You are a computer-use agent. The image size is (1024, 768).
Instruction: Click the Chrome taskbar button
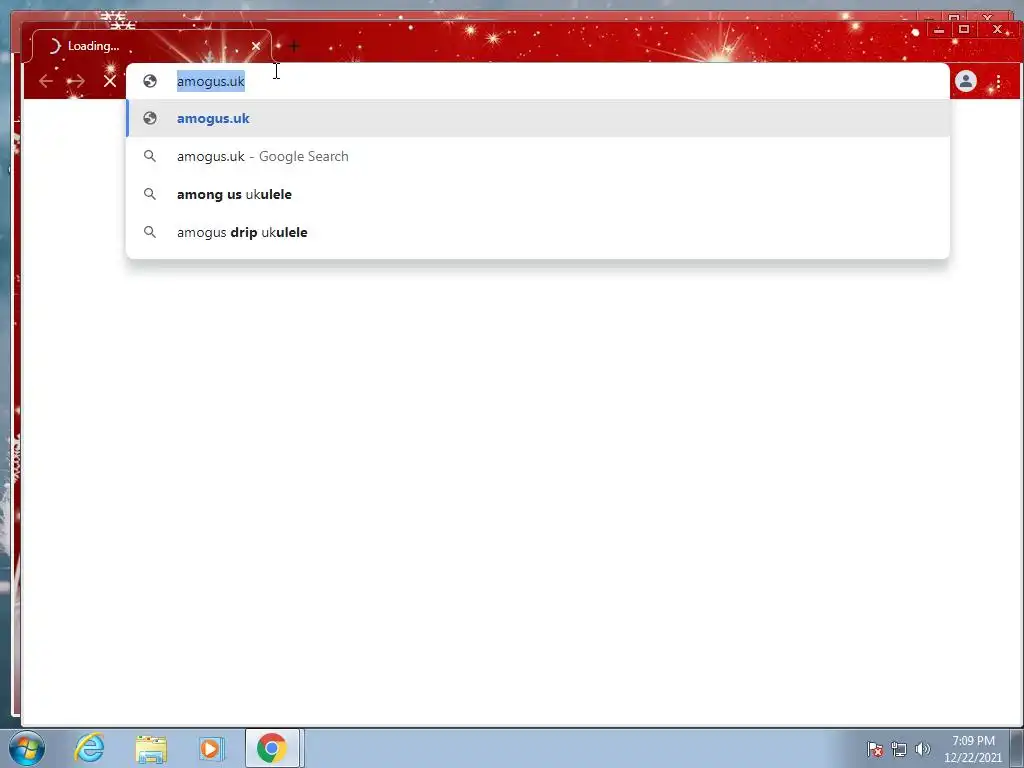pos(272,748)
